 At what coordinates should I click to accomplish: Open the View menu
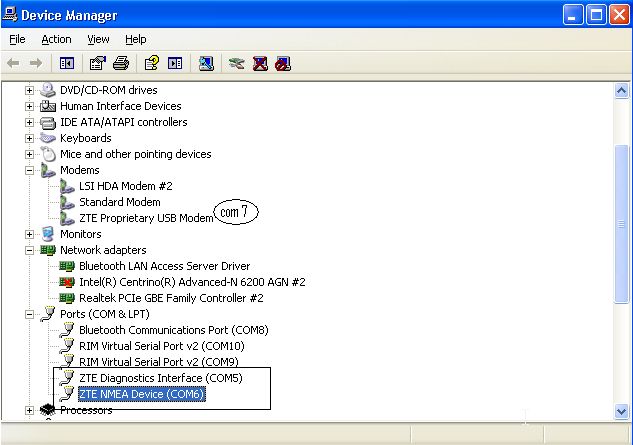[98, 39]
